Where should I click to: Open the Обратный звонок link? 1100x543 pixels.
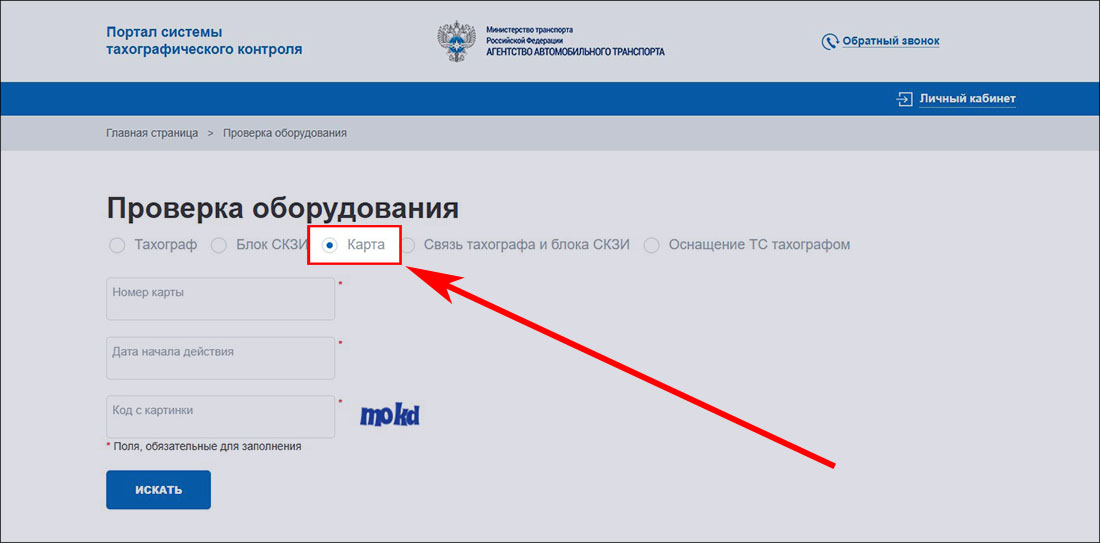891,41
